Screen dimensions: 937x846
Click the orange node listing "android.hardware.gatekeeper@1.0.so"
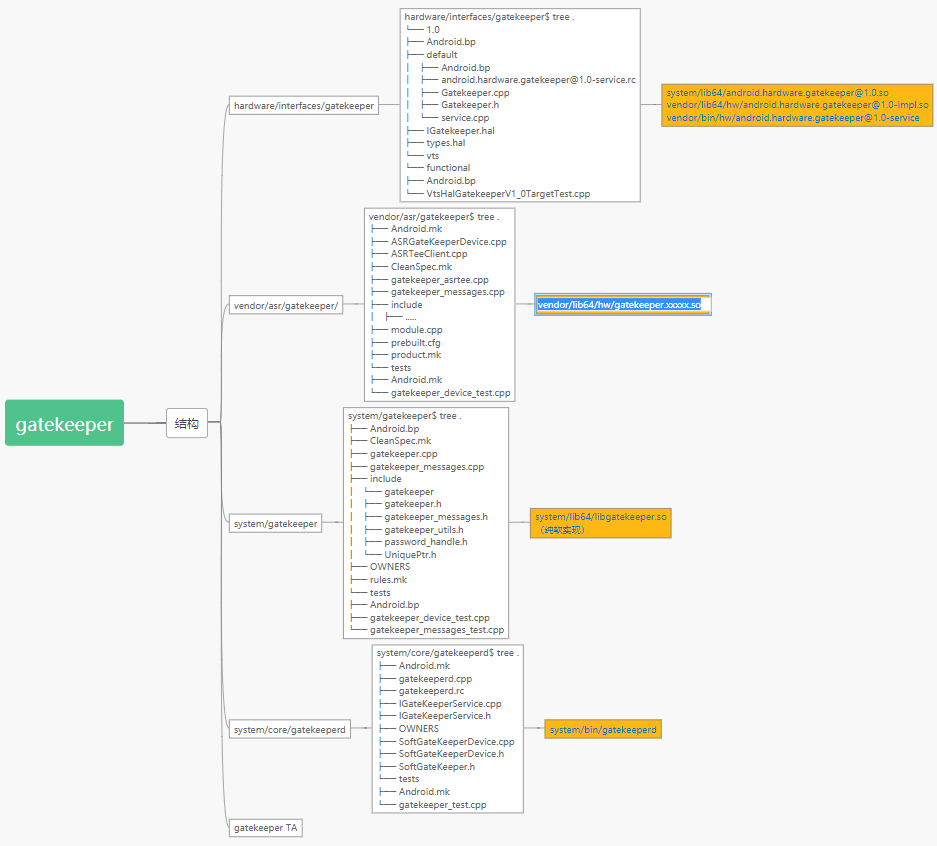(x=796, y=104)
